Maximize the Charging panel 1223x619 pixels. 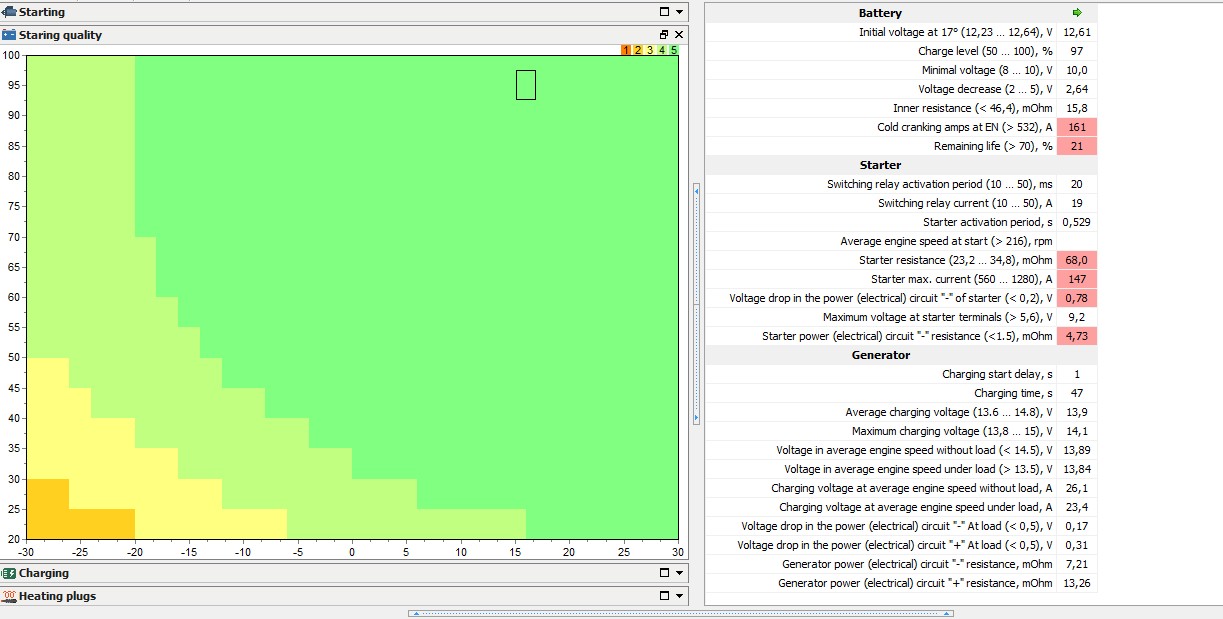[664, 573]
